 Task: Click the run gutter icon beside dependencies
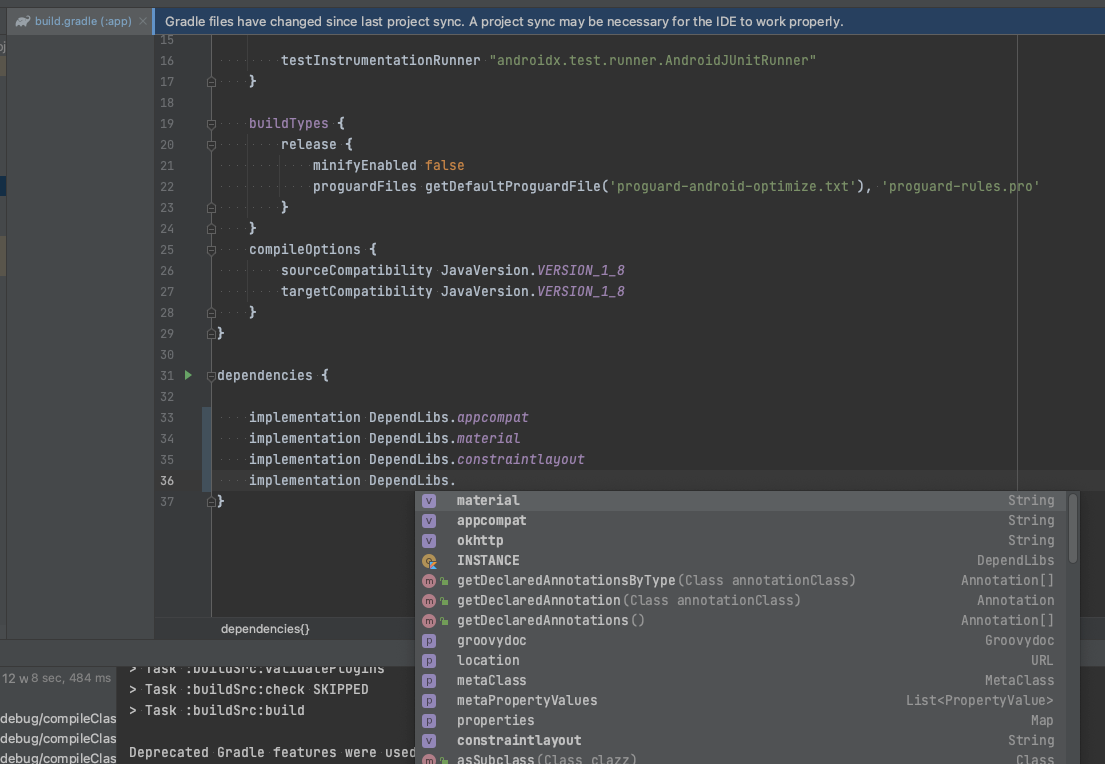pyautogui.click(x=188, y=375)
